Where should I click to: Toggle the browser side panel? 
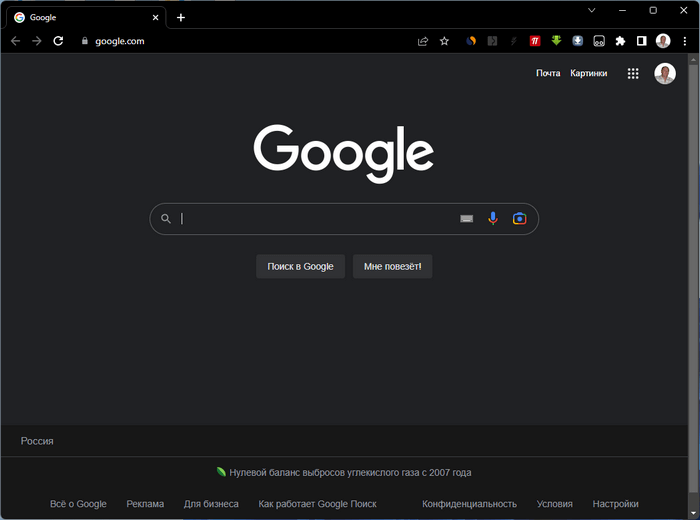pyautogui.click(x=642, y=41)
